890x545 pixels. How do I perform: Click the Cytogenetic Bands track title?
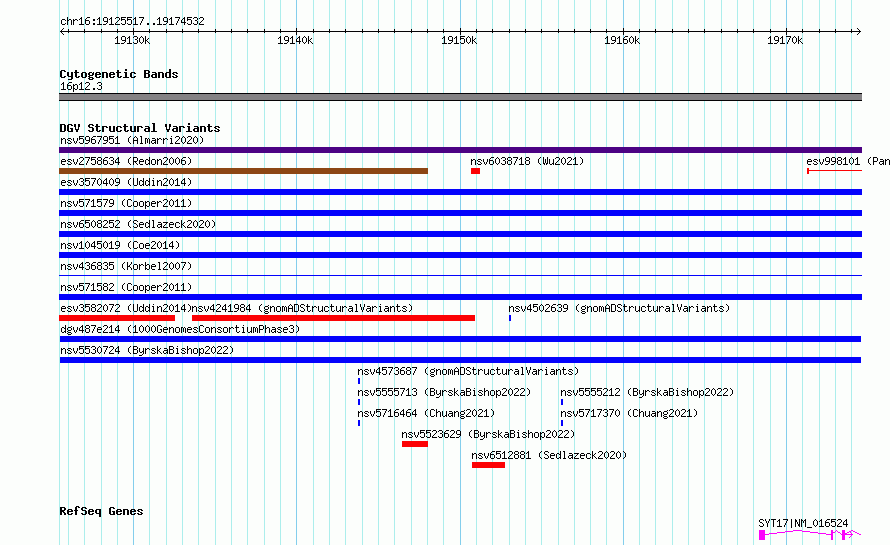coord(119,74)
